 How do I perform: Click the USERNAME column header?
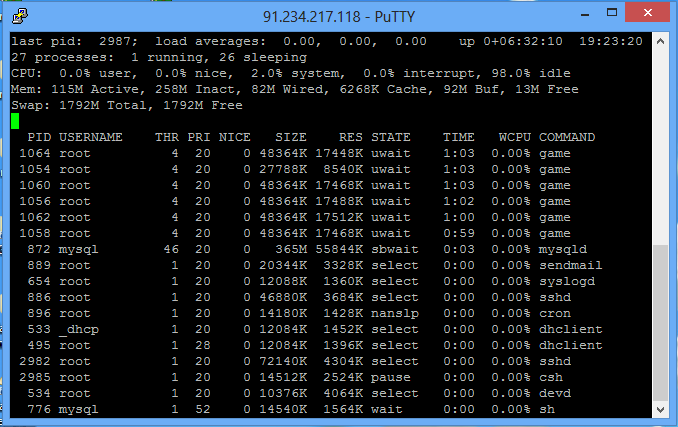pyautogui.click(x=91, y=137)
